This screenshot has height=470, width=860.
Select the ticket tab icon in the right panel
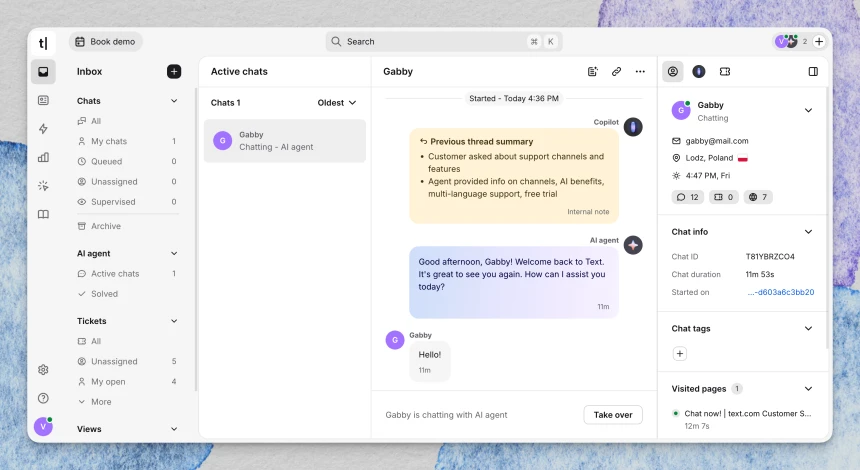coord(725,71)
